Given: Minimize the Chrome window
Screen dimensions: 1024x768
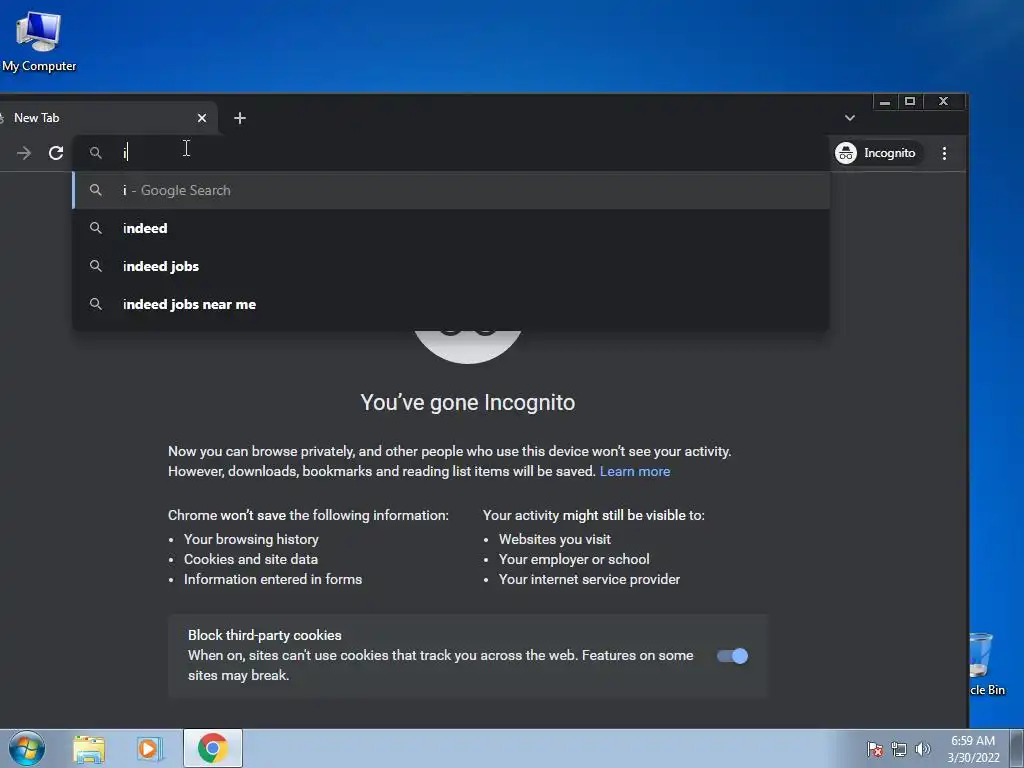Looking at the screenshot, I should pyautogui.click(x=885, y=101).
